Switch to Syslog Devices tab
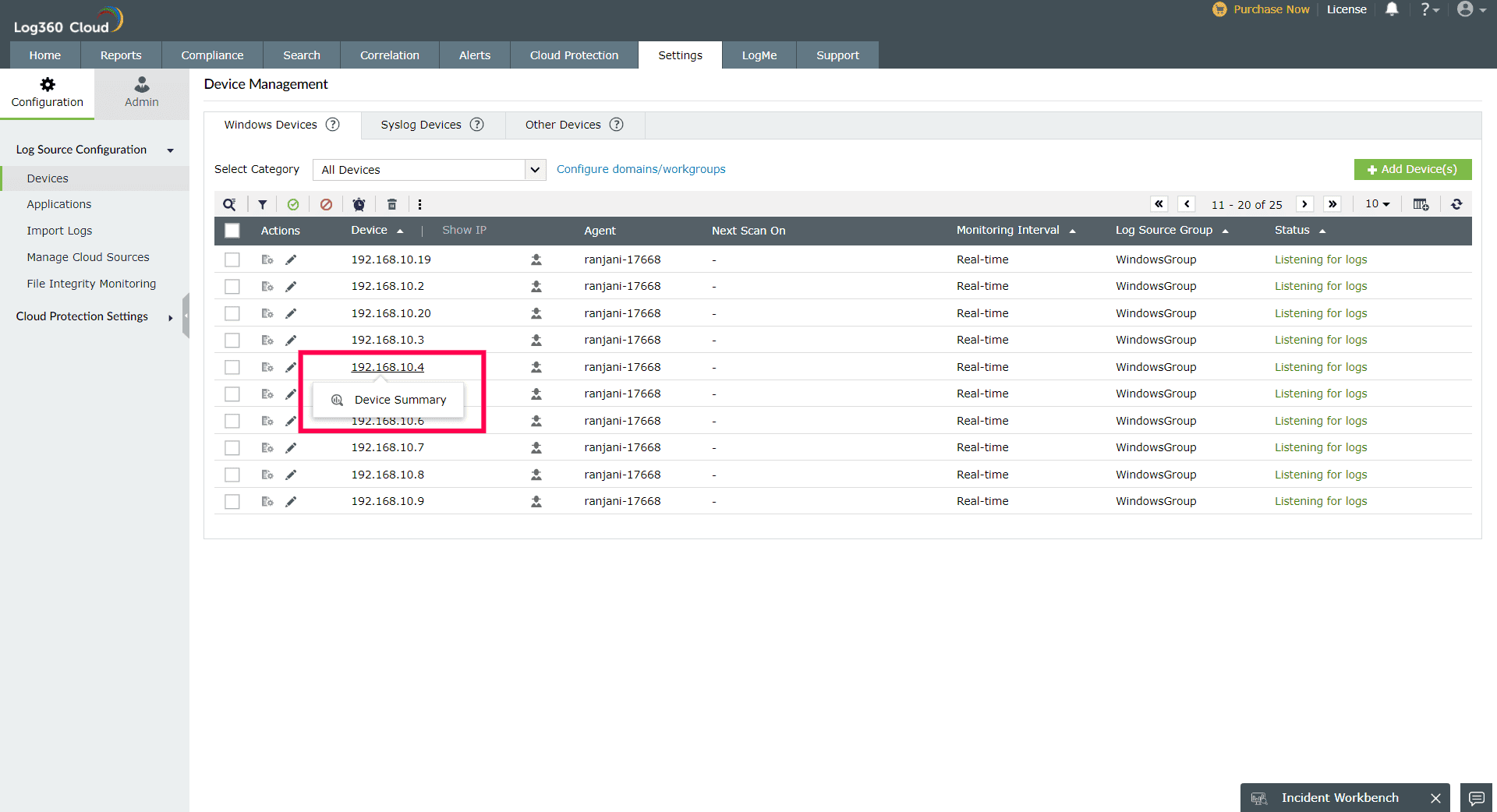 433,125
